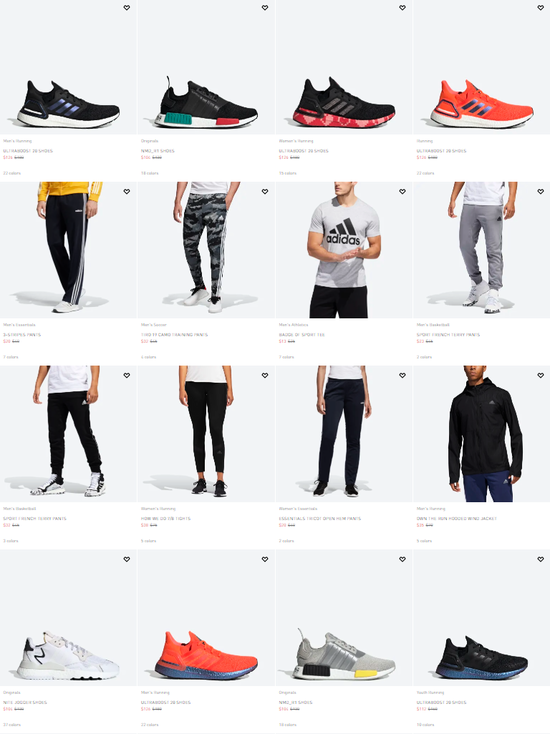Click the wishlist heart on black NMD_R1 shoes
Image resolution: width=550 pixels, height=734 pixels.
click(264, 7)
